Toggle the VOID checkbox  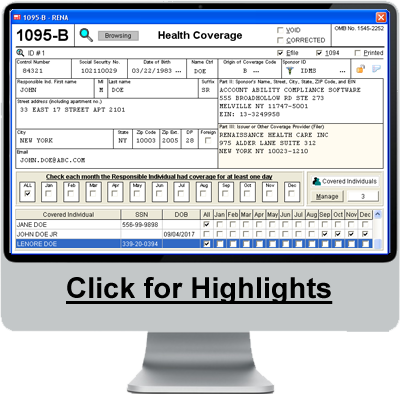click(x=280, y=30)
